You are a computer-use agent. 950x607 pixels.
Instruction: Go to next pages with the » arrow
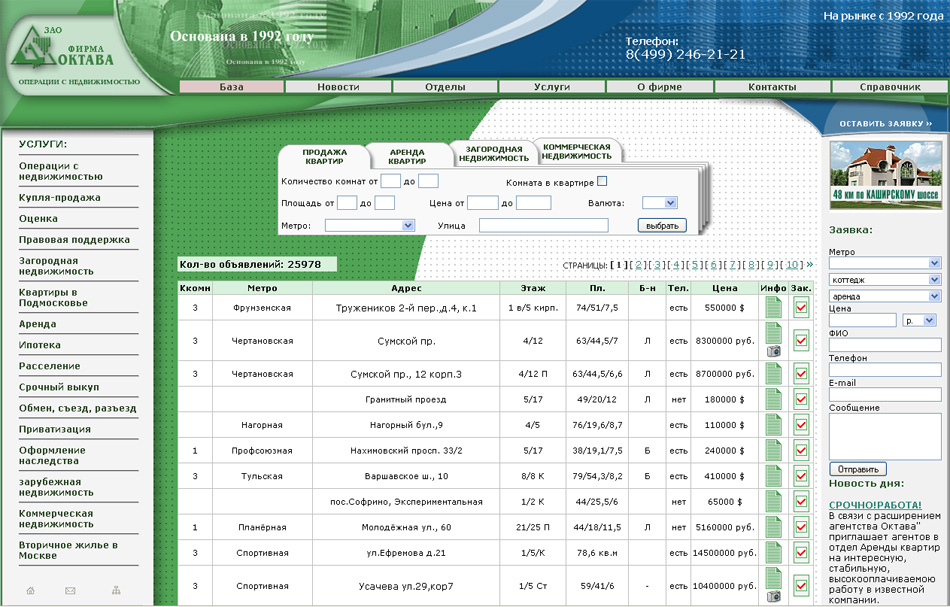(x=809, y=264)
